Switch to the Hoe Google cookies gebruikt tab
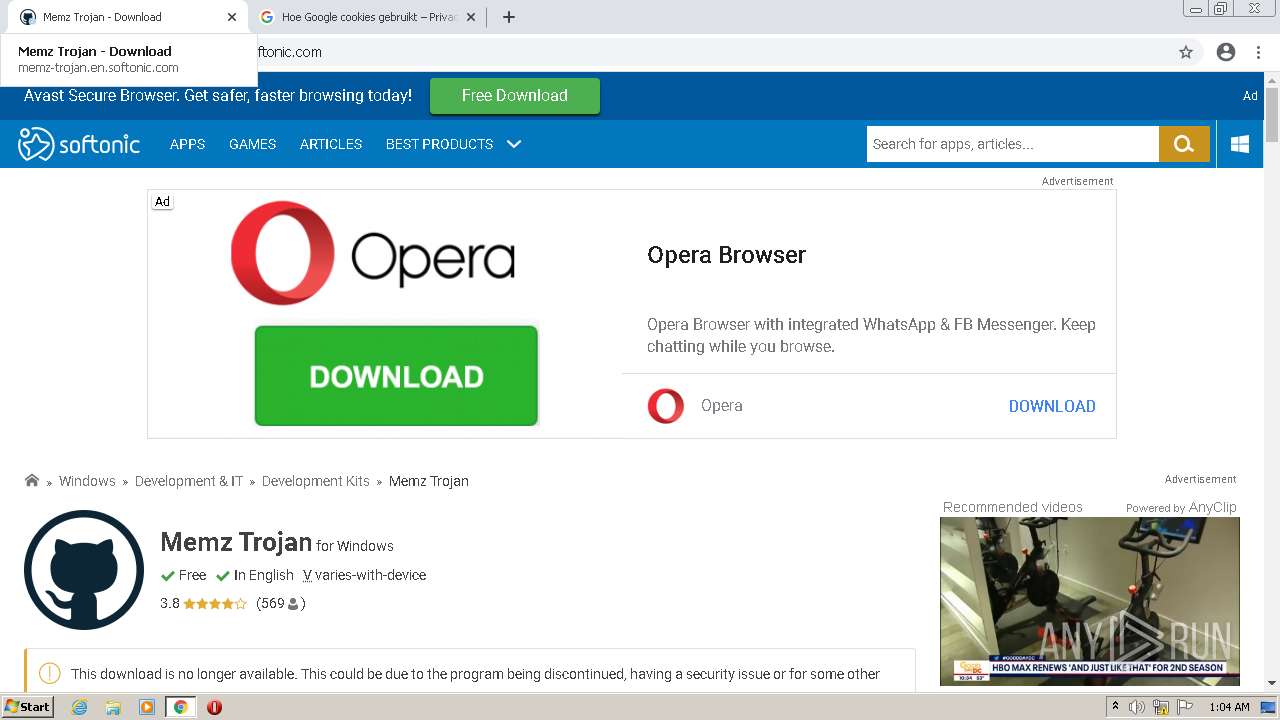1280x720 pixels. click(x=368, y=17)
